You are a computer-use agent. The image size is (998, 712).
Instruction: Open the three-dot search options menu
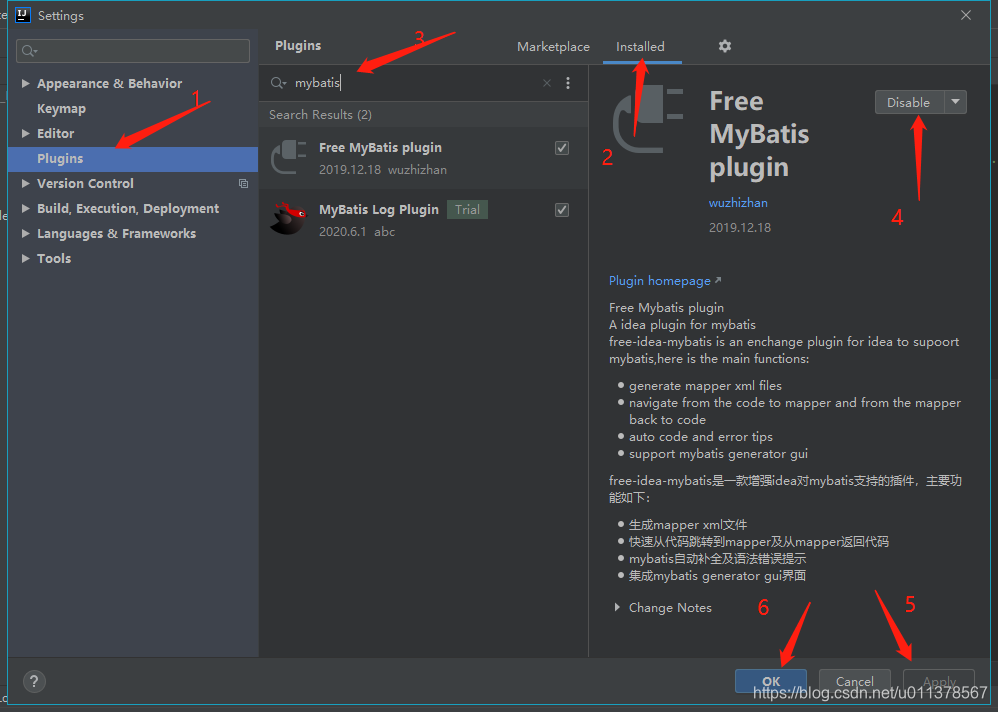[568, 83]
